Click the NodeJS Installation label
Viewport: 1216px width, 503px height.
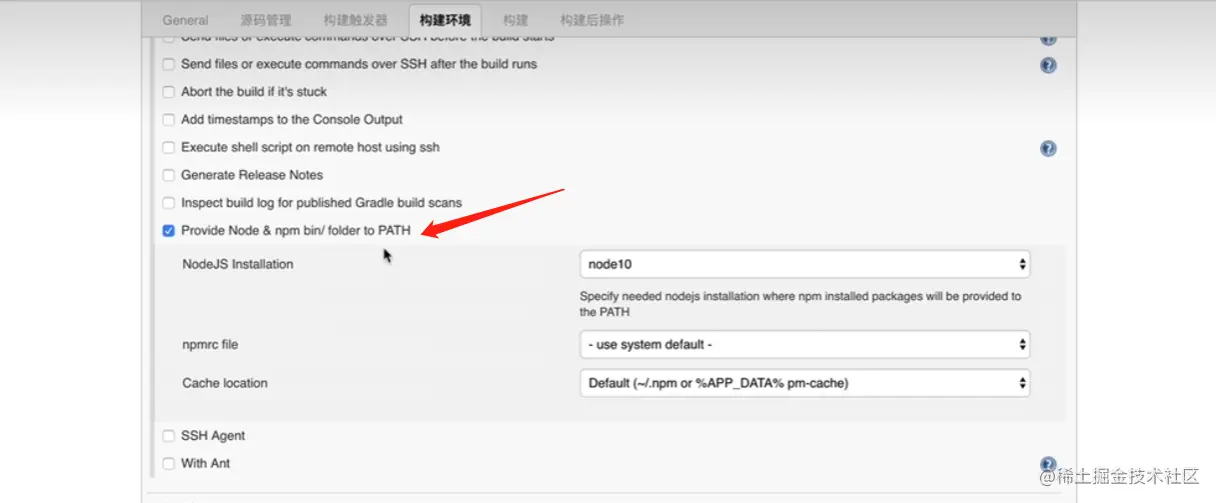click(x=238, y=265)
